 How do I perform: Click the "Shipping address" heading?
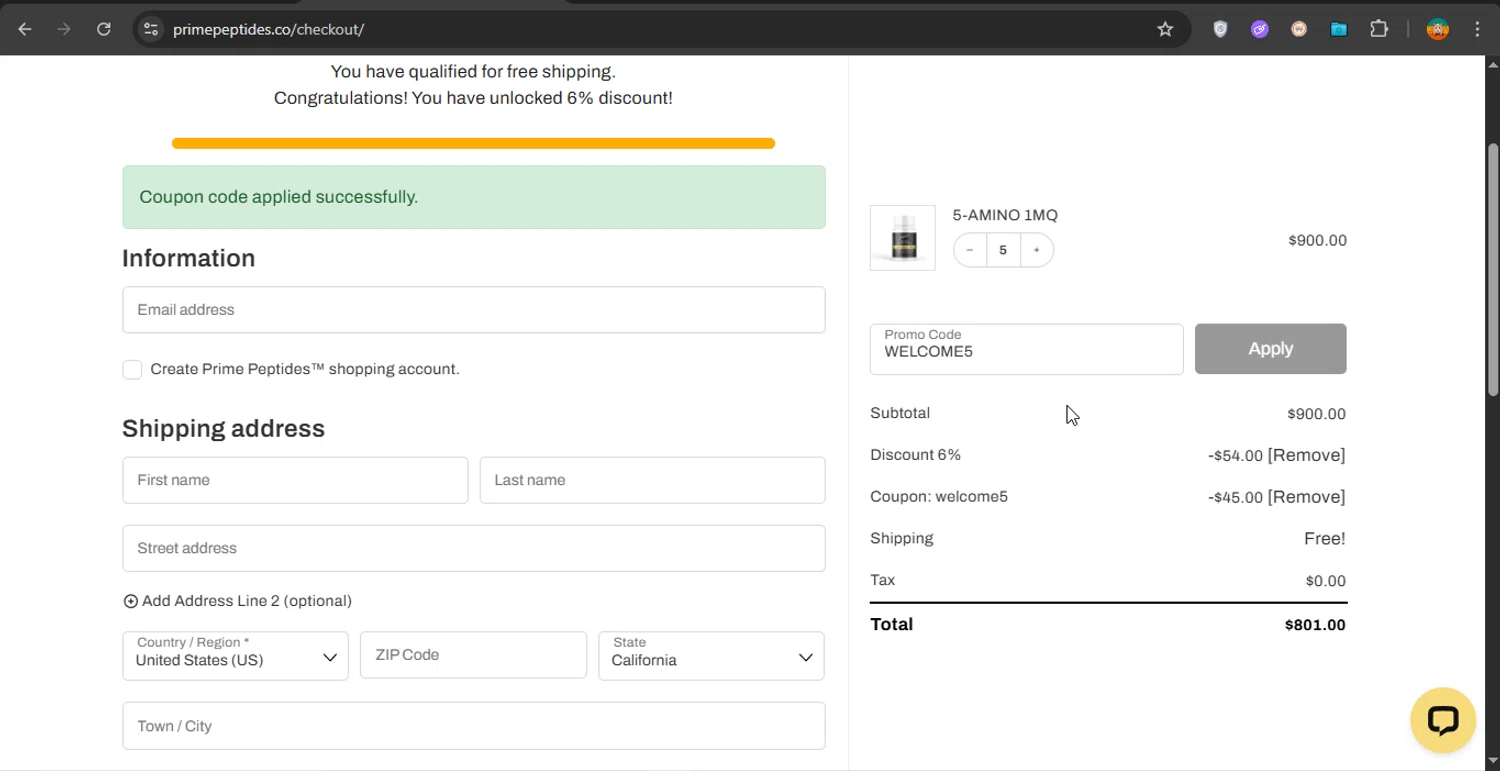click(223, 429)
